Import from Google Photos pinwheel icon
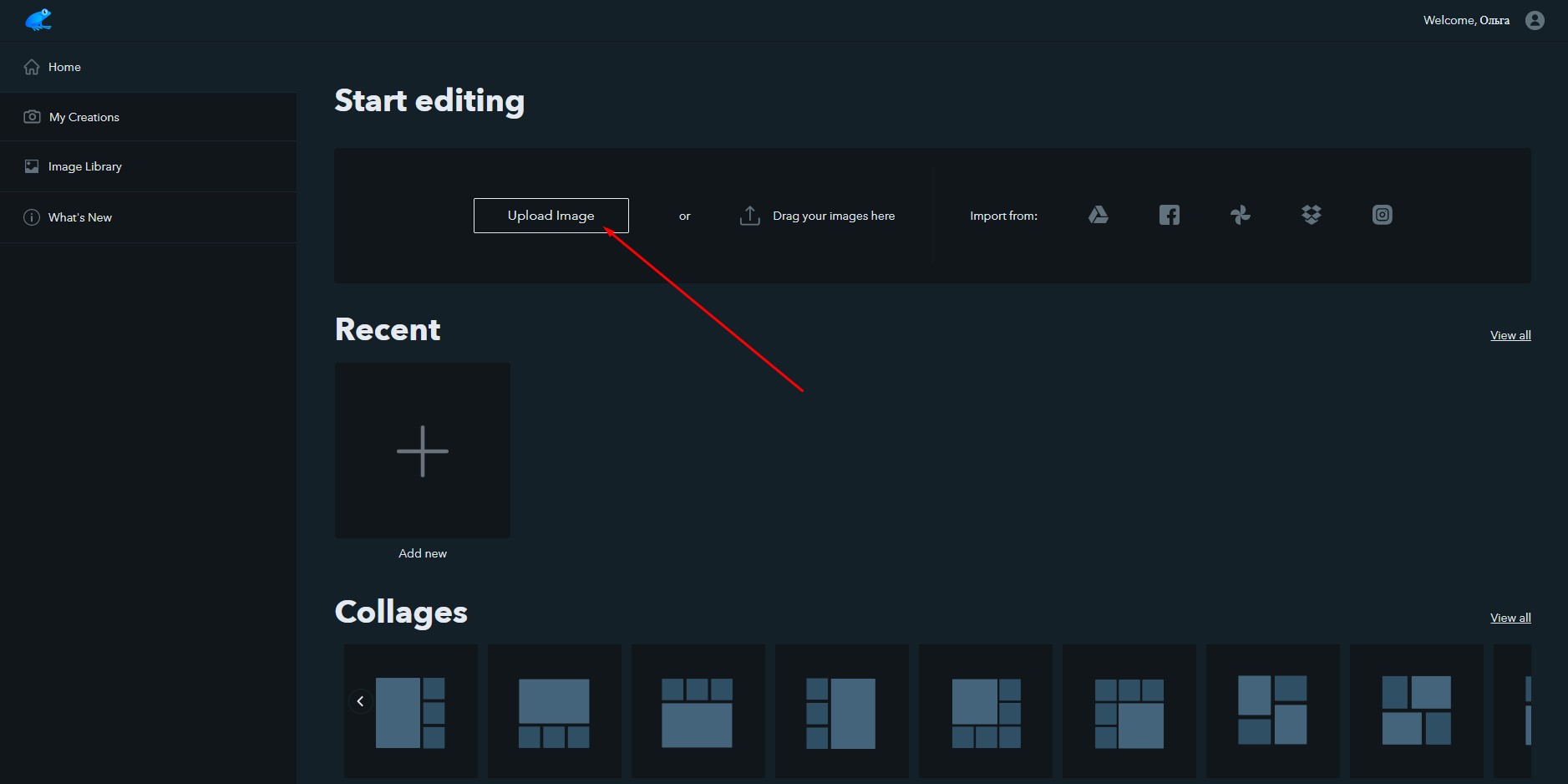1568x784 pixels. click(1241, 215)
